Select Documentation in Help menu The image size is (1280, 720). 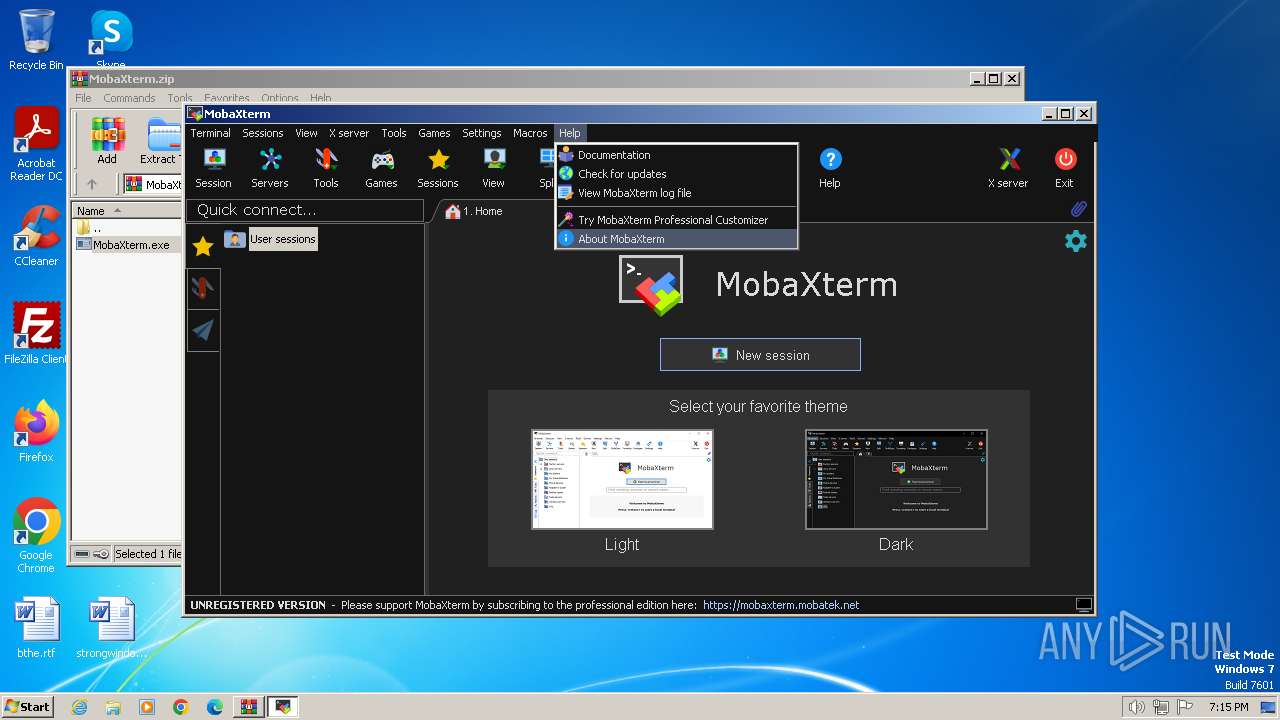point(676,155)
